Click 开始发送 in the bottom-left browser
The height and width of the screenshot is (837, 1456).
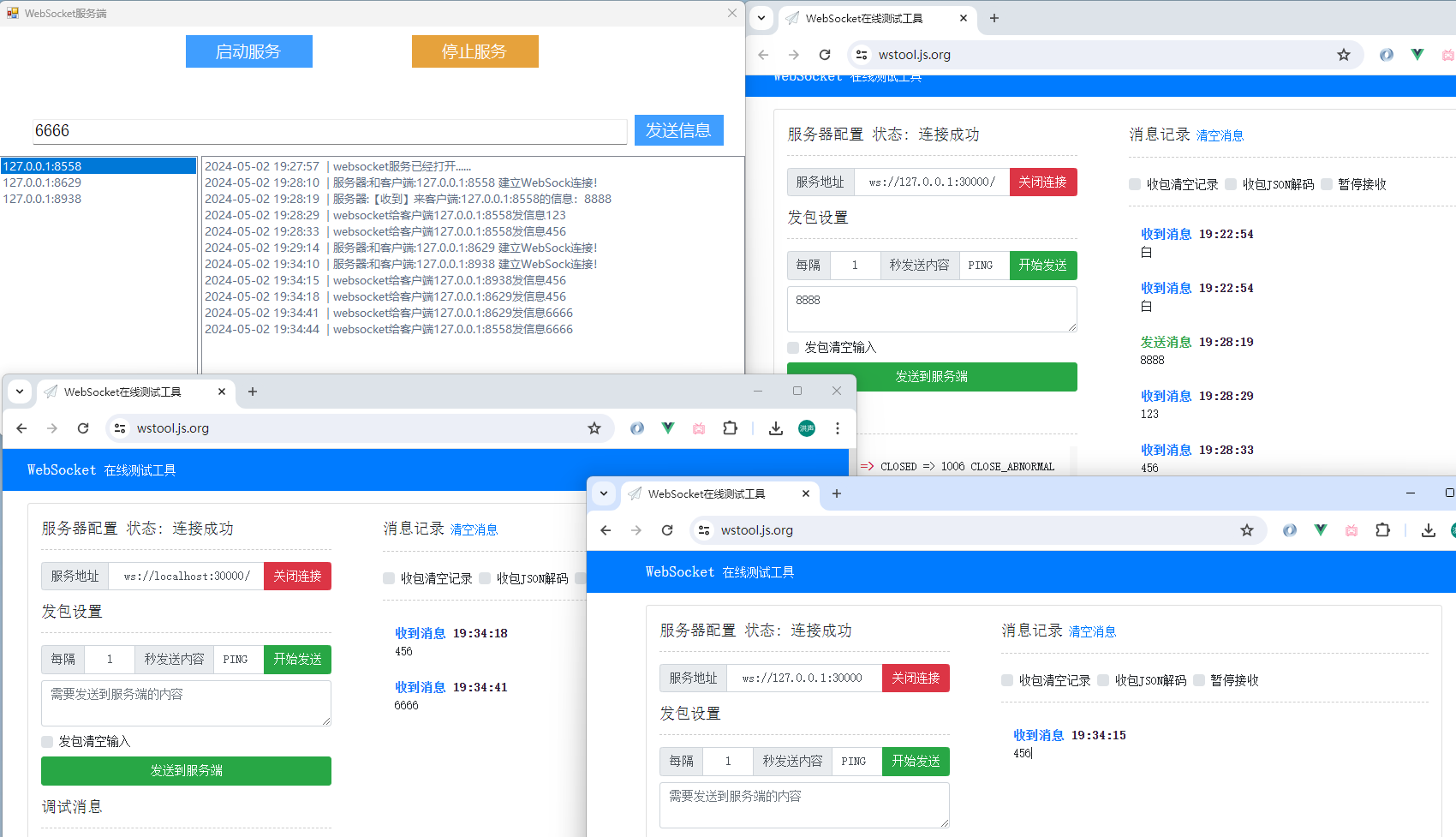pyautogui.click(x=297, y=659)
